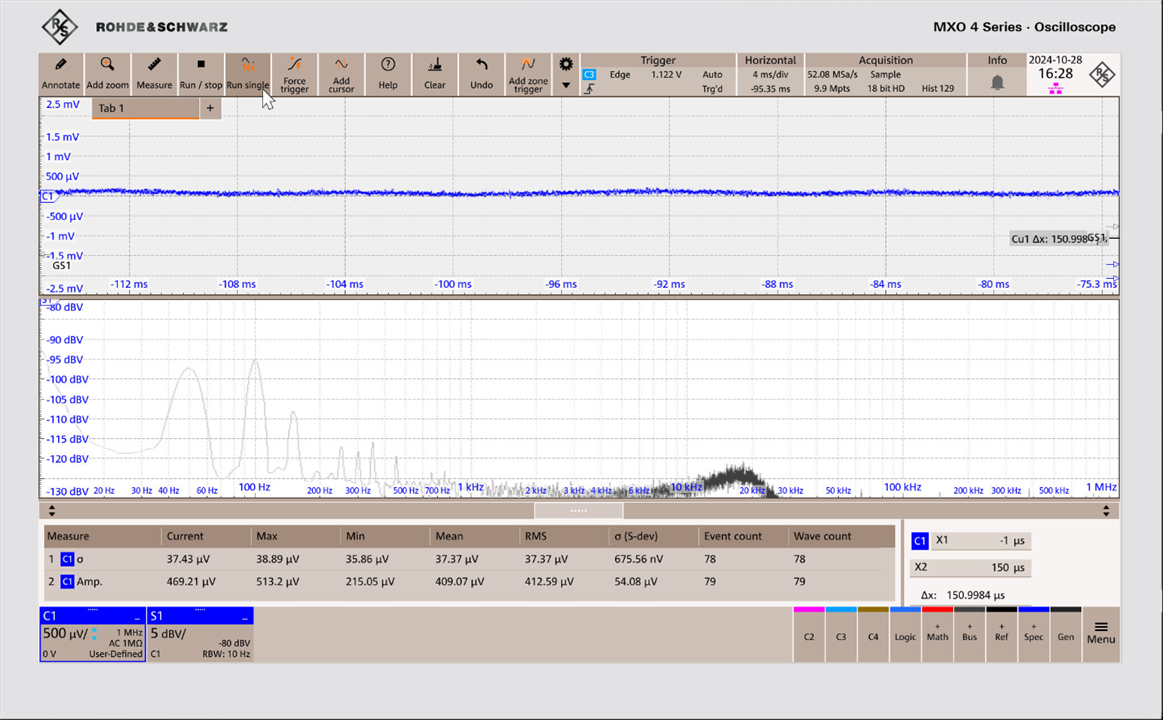Click the 4 ms/div horizontal scale

click(770, 75)
